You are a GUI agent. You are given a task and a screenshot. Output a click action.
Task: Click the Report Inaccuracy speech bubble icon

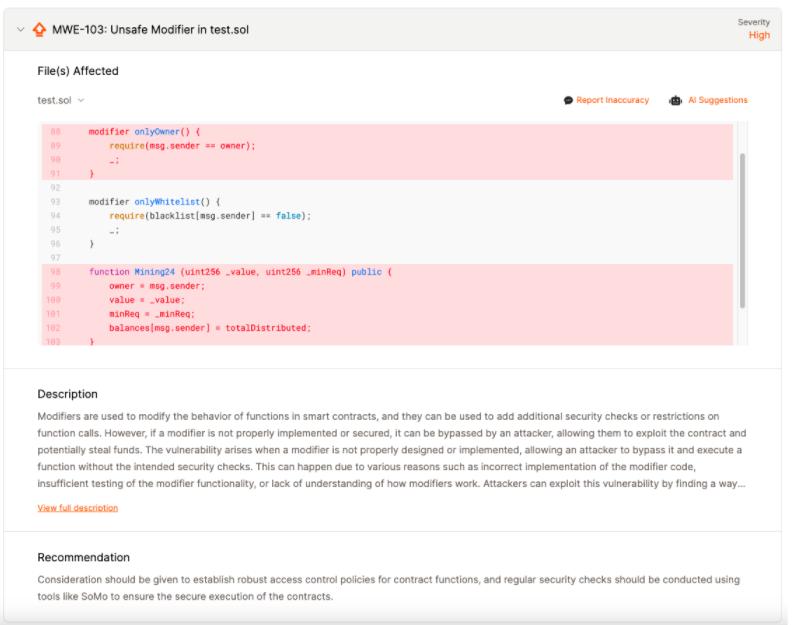pos(568,100)
